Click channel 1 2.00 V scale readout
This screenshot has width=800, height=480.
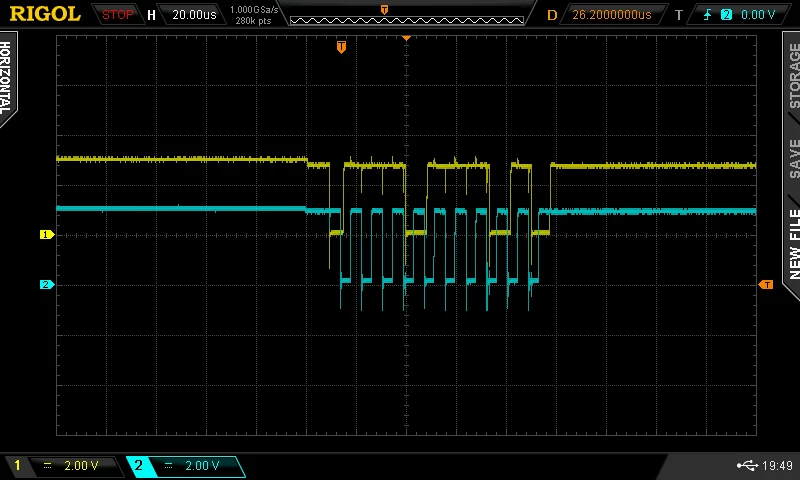coord(81,465)
